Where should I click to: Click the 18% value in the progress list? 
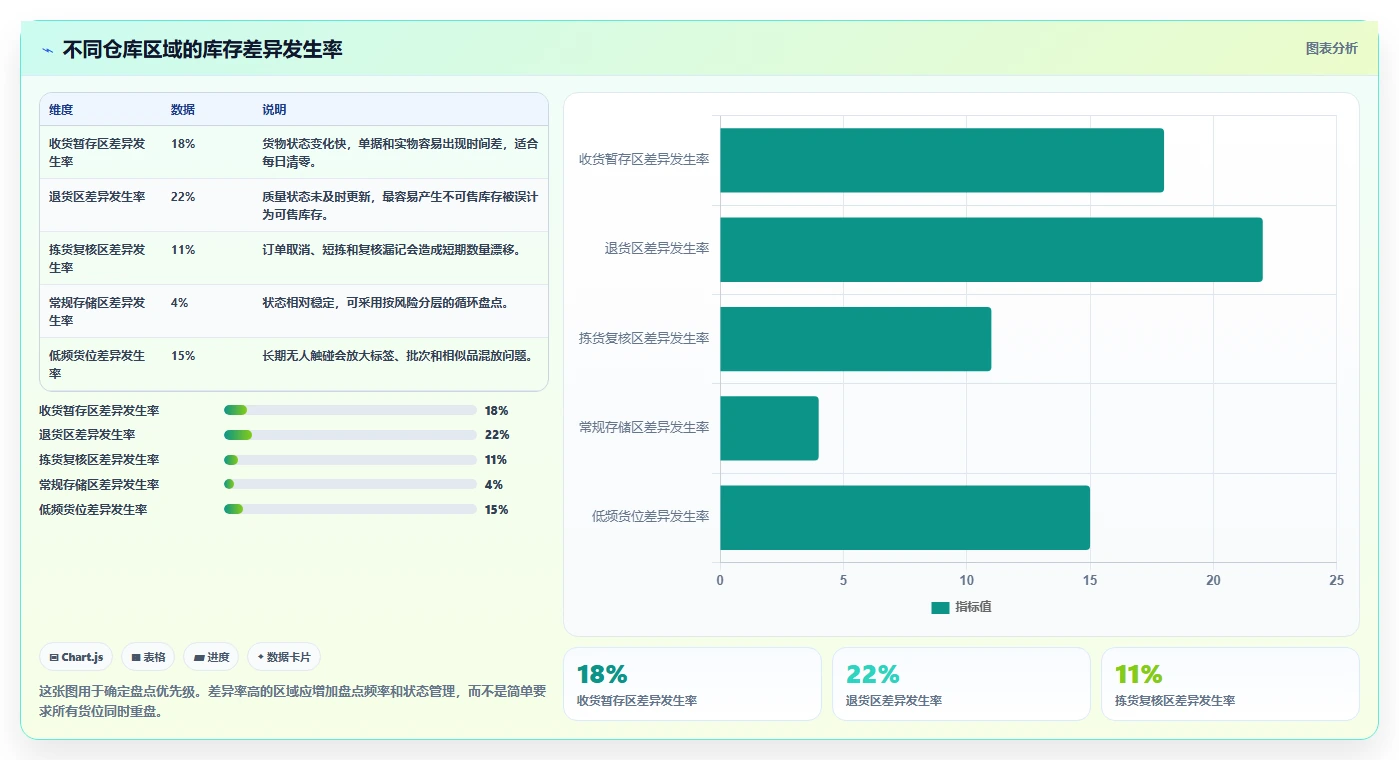click(x=497, y=411)
